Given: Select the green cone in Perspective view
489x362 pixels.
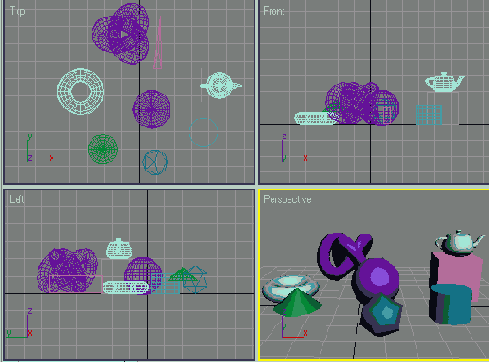Looking at the screenshot, I should pyautogui.click(x=297, y=303).
